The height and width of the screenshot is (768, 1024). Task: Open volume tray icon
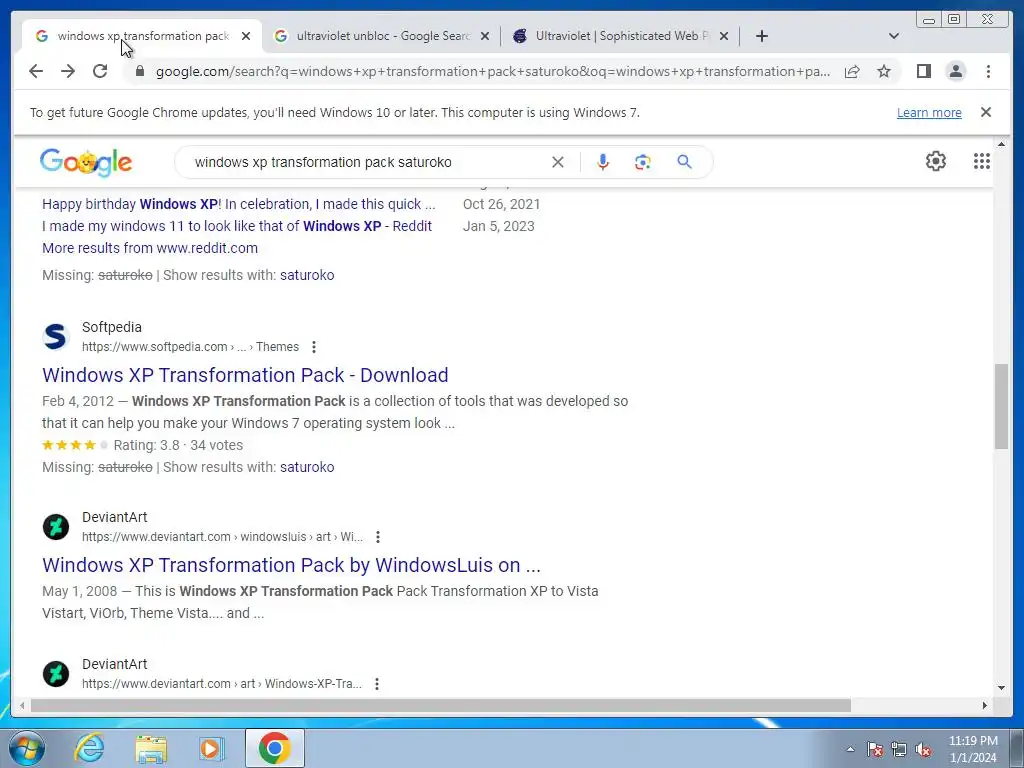coord(923,749)
